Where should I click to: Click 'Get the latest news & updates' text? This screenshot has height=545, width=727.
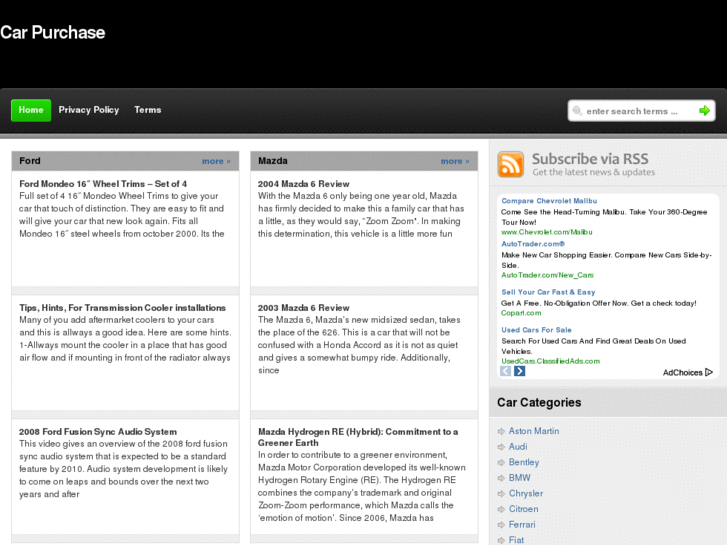coord(593,172)
